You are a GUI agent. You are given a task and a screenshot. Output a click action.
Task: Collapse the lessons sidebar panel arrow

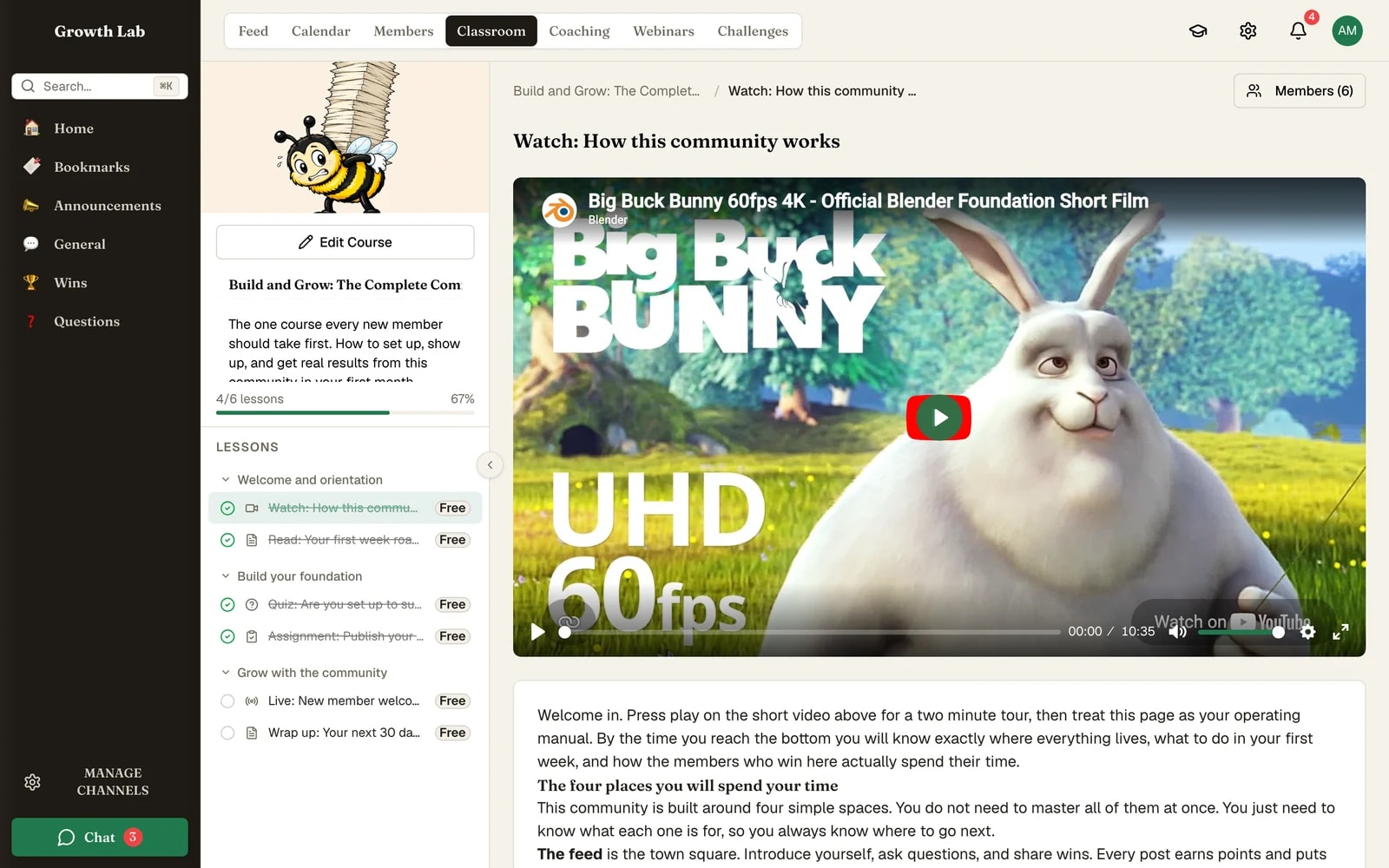tap(490, 465)
